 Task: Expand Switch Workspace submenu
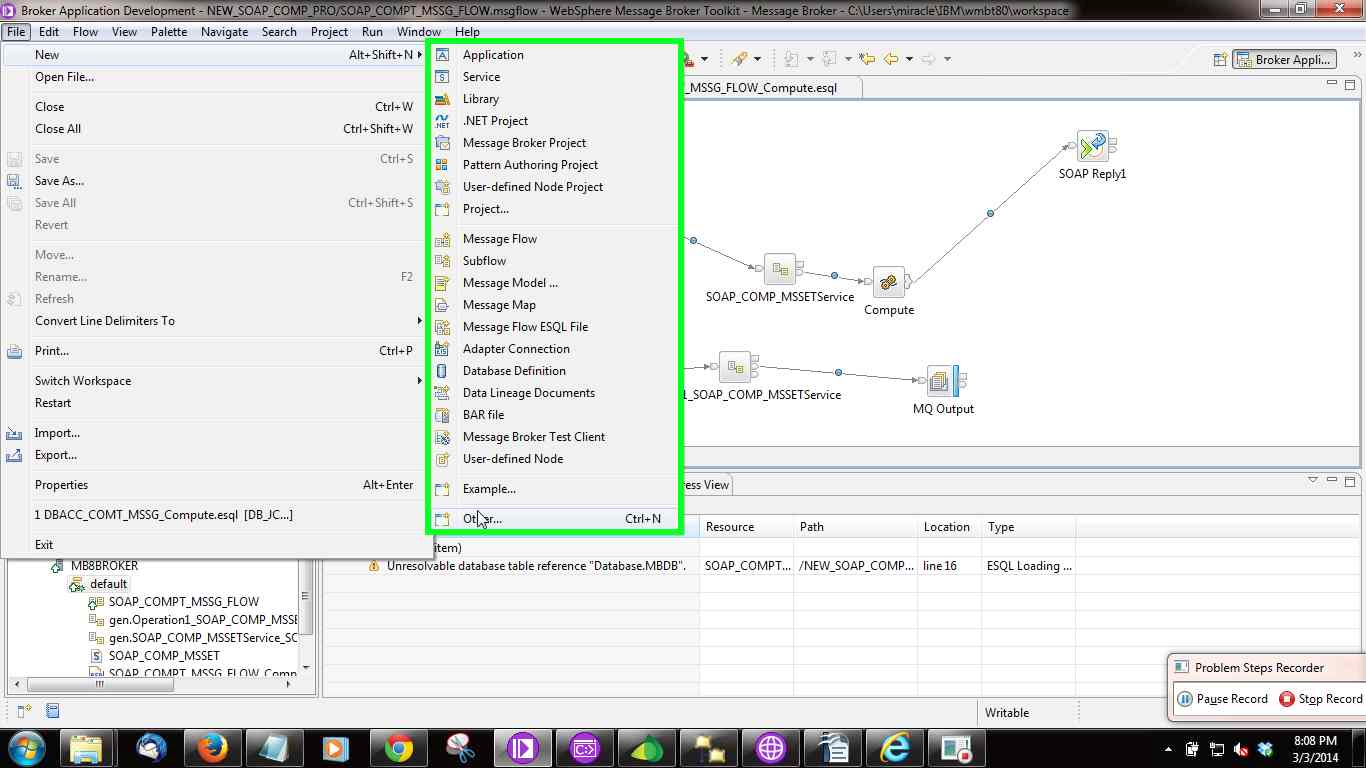tap(420, 381)
